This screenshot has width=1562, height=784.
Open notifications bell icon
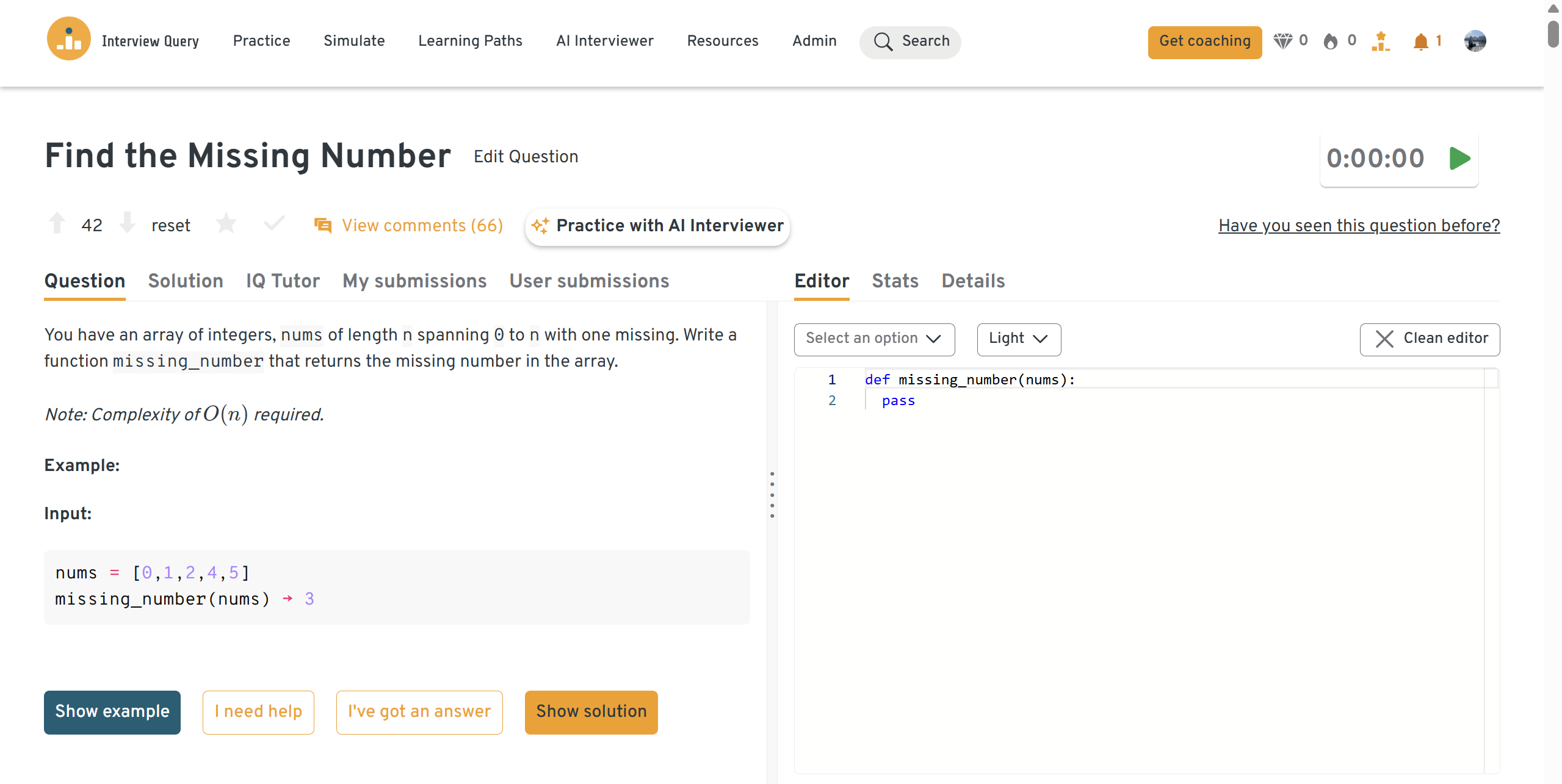pyautogui.click(x=1421, y=41)
